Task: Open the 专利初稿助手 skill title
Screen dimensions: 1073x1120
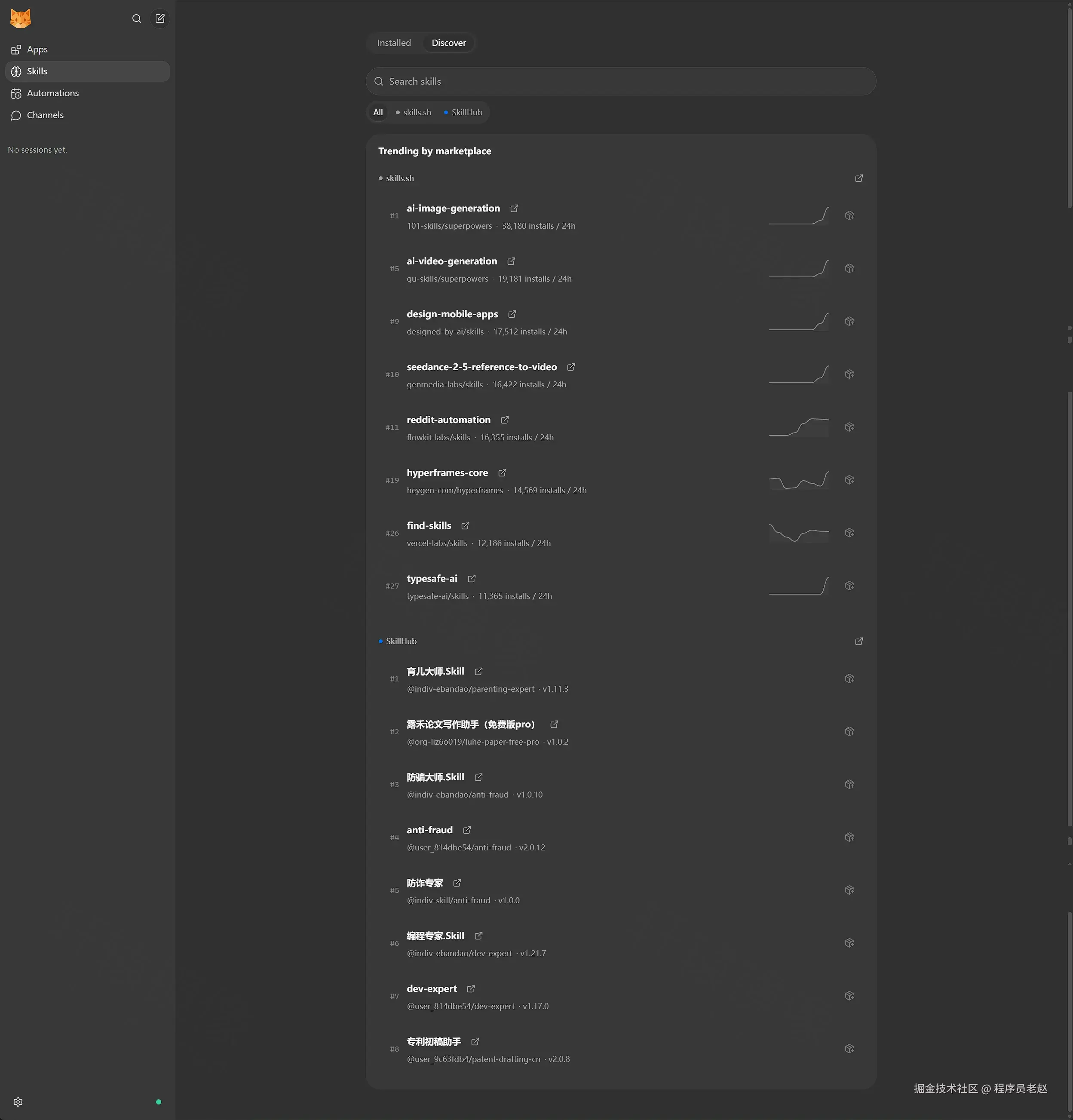Action: tap(434, 1042)
